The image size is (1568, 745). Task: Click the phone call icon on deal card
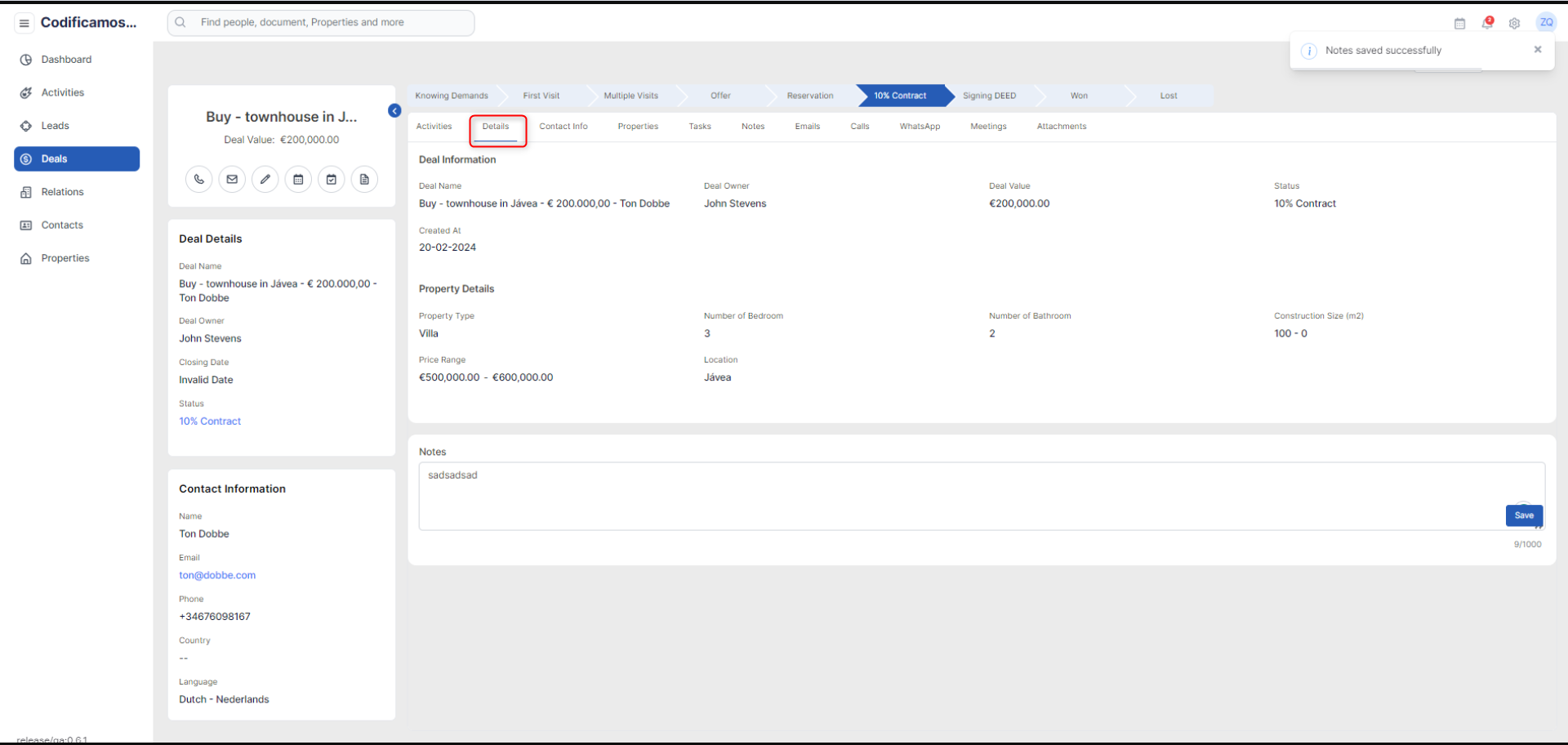coord(199,179)
